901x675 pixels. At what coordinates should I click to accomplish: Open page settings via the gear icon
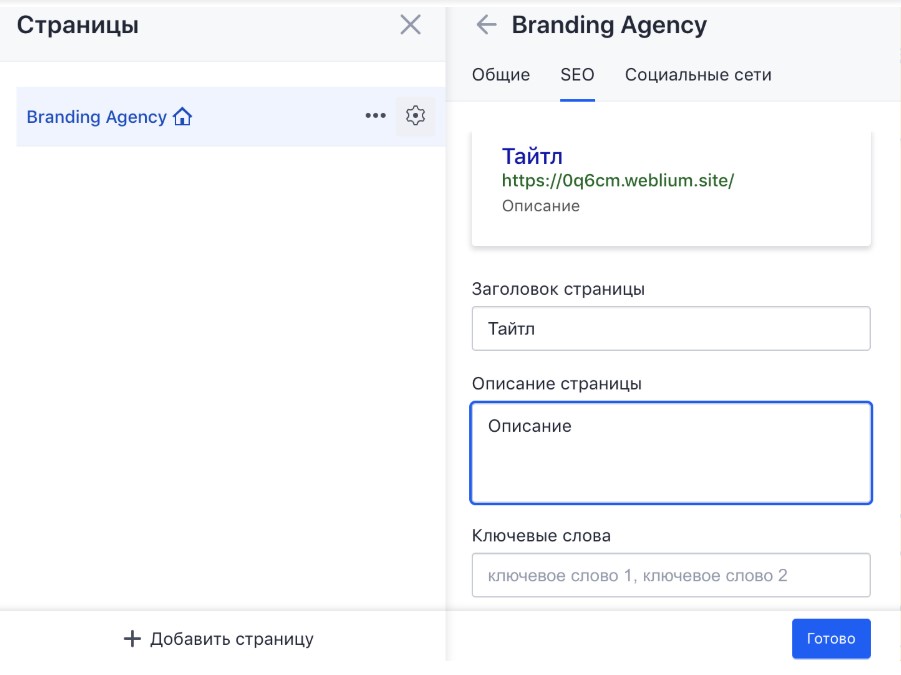pyautogui.click(x=415, y=116)
